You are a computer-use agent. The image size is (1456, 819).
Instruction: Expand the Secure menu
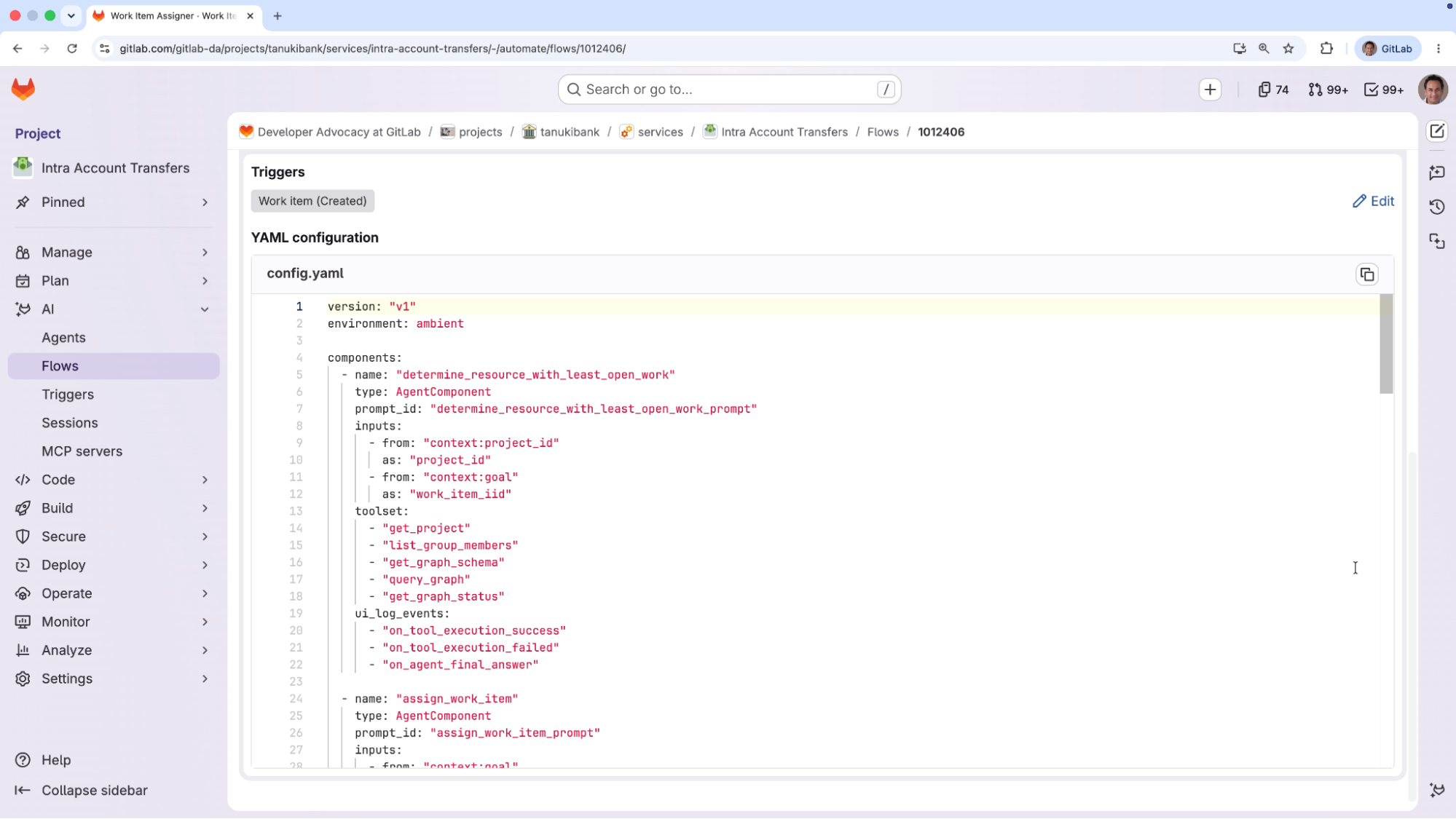coord(113,537)
